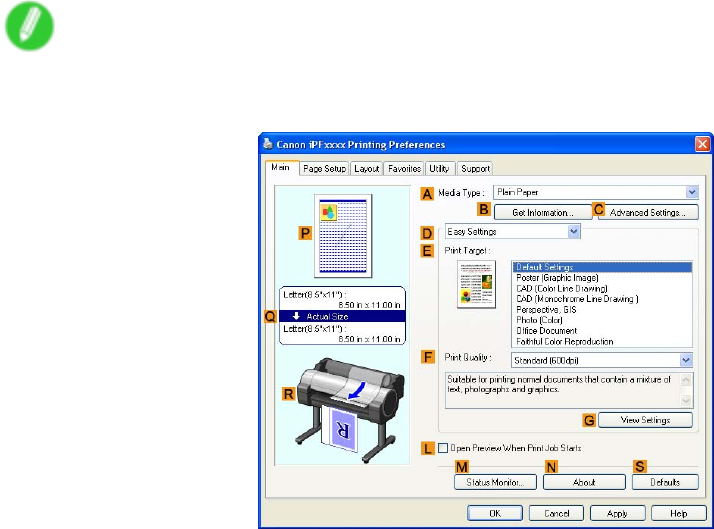Image resolution: width=714 pixels, height=529 pixels.
Task: Click description box scroll up arrow
Action: coord(686,379)
